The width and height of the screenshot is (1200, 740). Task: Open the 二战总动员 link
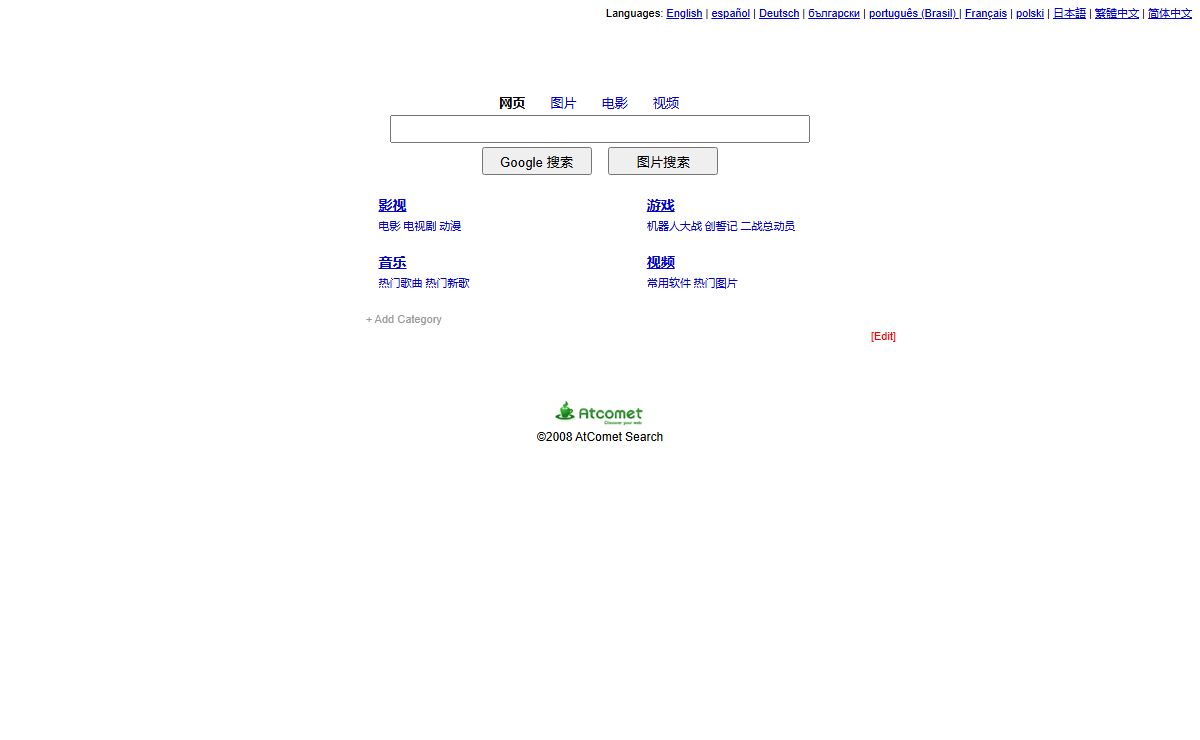coord(768,226)
